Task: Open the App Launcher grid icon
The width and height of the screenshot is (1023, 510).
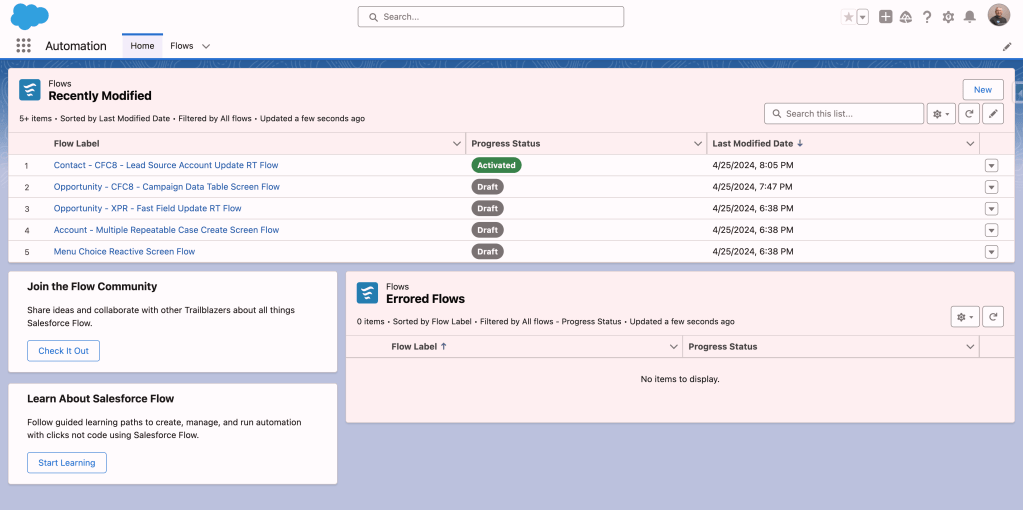Action: [23, 46]
